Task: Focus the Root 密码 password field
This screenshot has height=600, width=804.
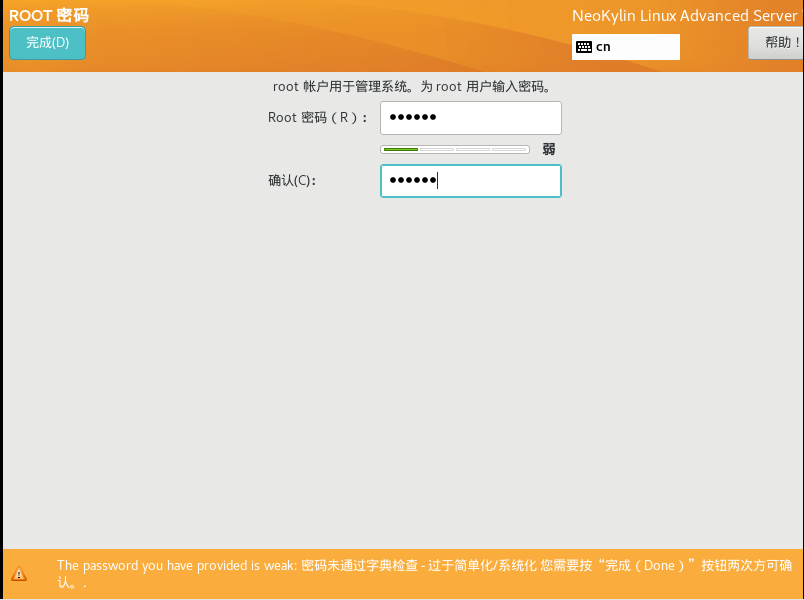Action: coord(471,118)
